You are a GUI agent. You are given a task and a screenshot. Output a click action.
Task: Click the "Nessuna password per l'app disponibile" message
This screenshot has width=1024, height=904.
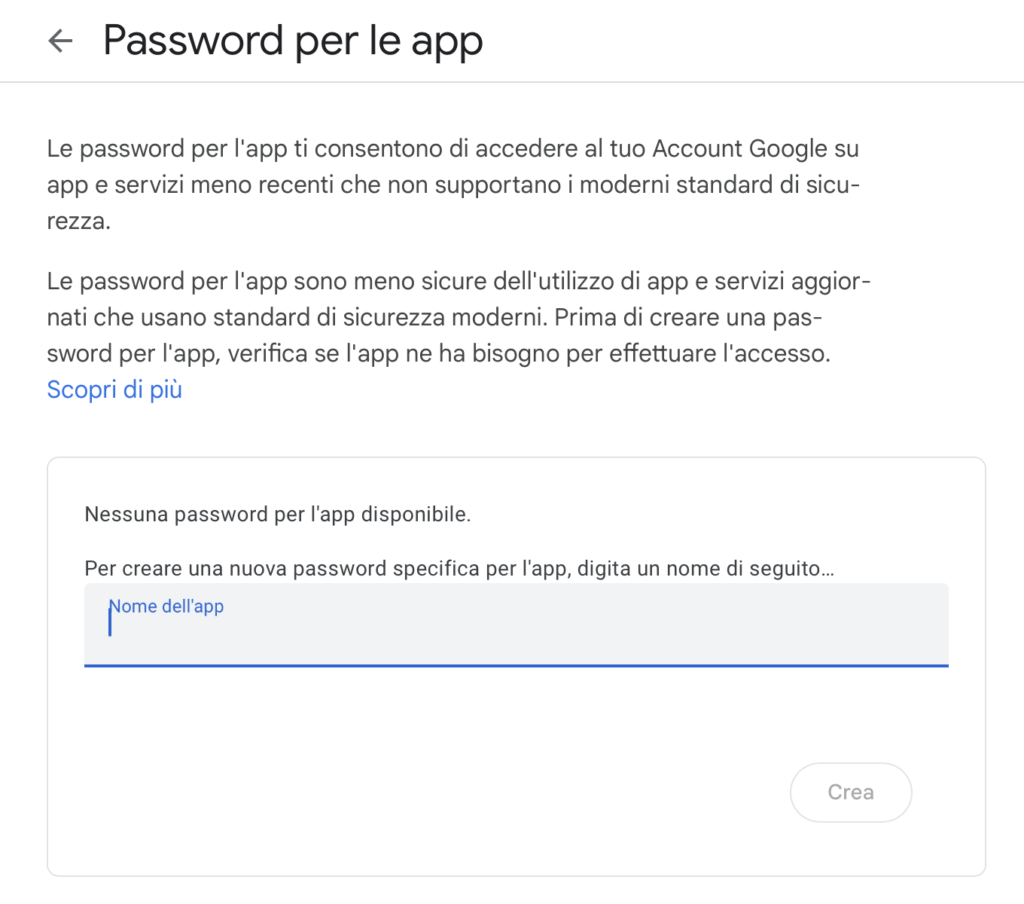click(277, 516)
